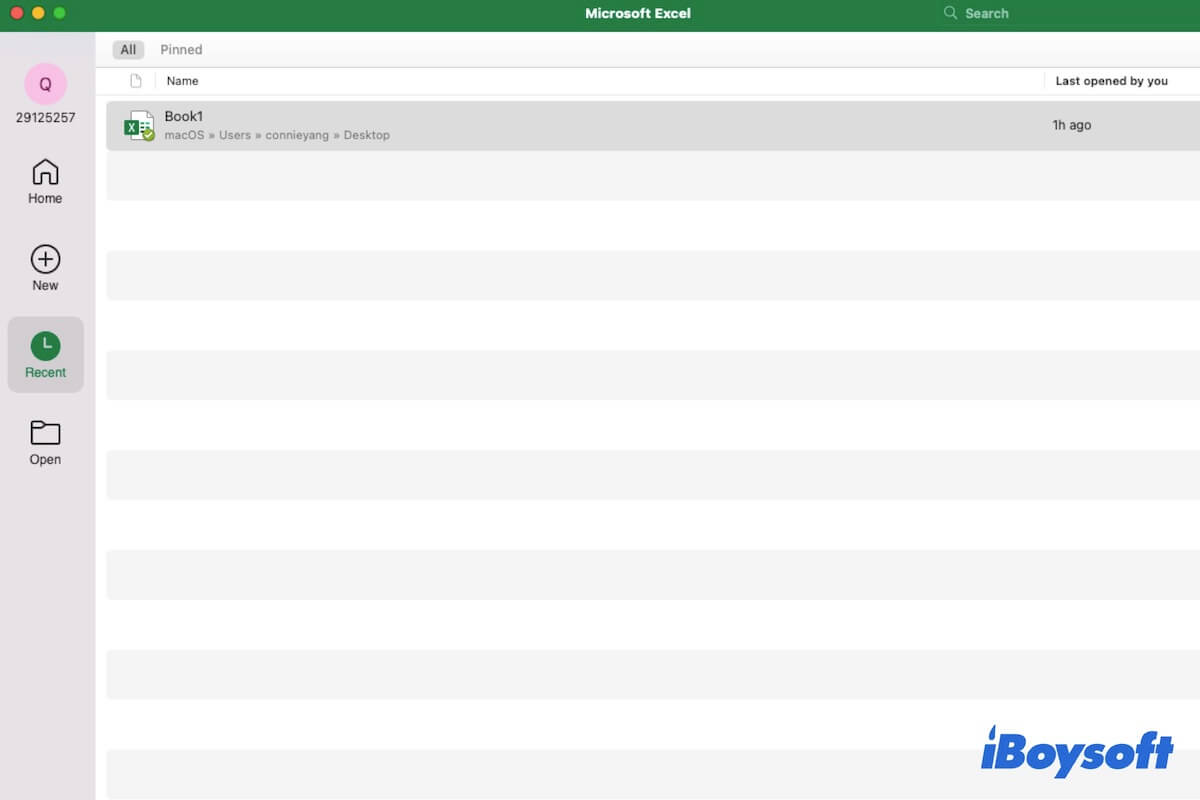This screenshot has width=1200, height=800.
Task: Sort by Last opened by you column
Action: 1113,80
